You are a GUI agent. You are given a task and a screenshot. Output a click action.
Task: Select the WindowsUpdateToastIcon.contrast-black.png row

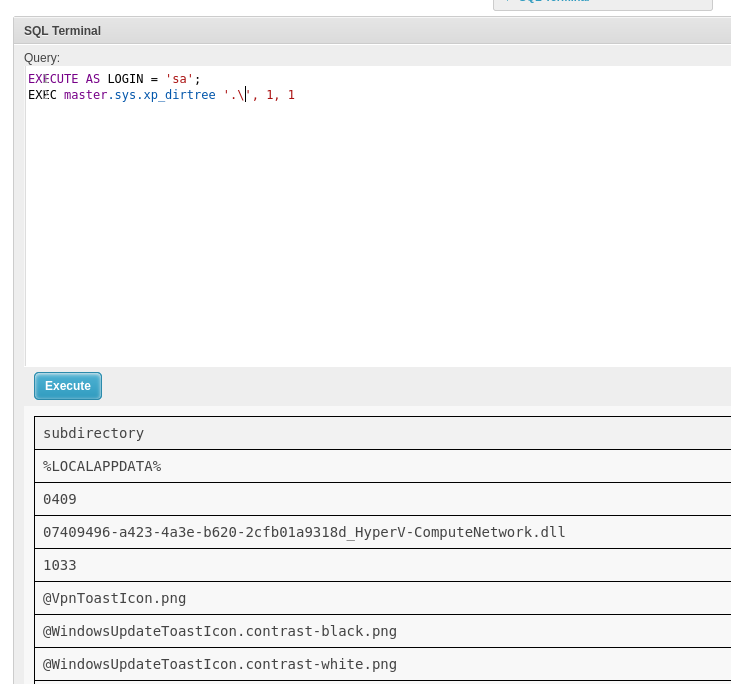coord(220,631)
